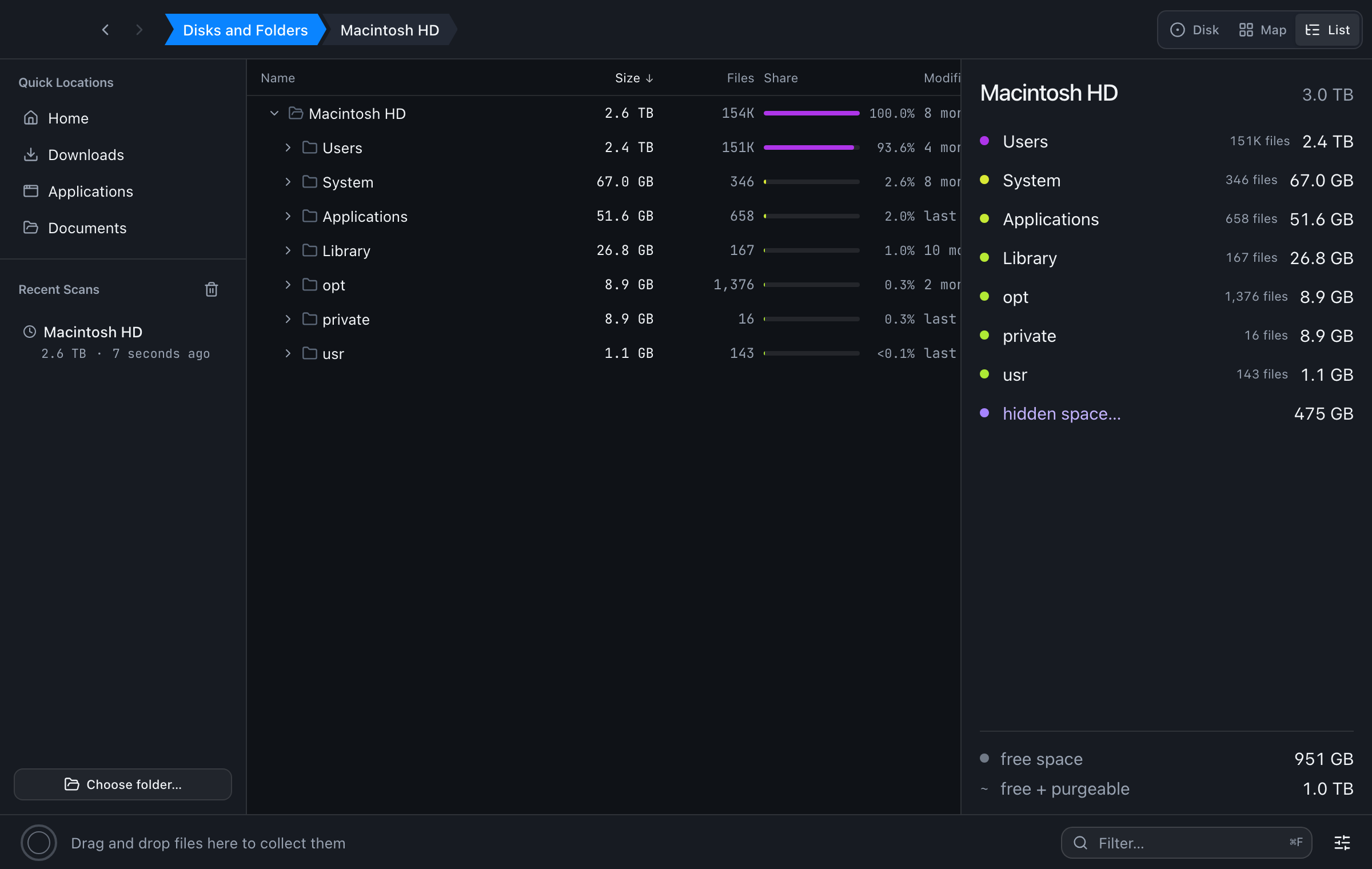Click the Macintosh HD breadcrumb
The width and height of the screenshot is (1372, 869).
click(390, 30)
